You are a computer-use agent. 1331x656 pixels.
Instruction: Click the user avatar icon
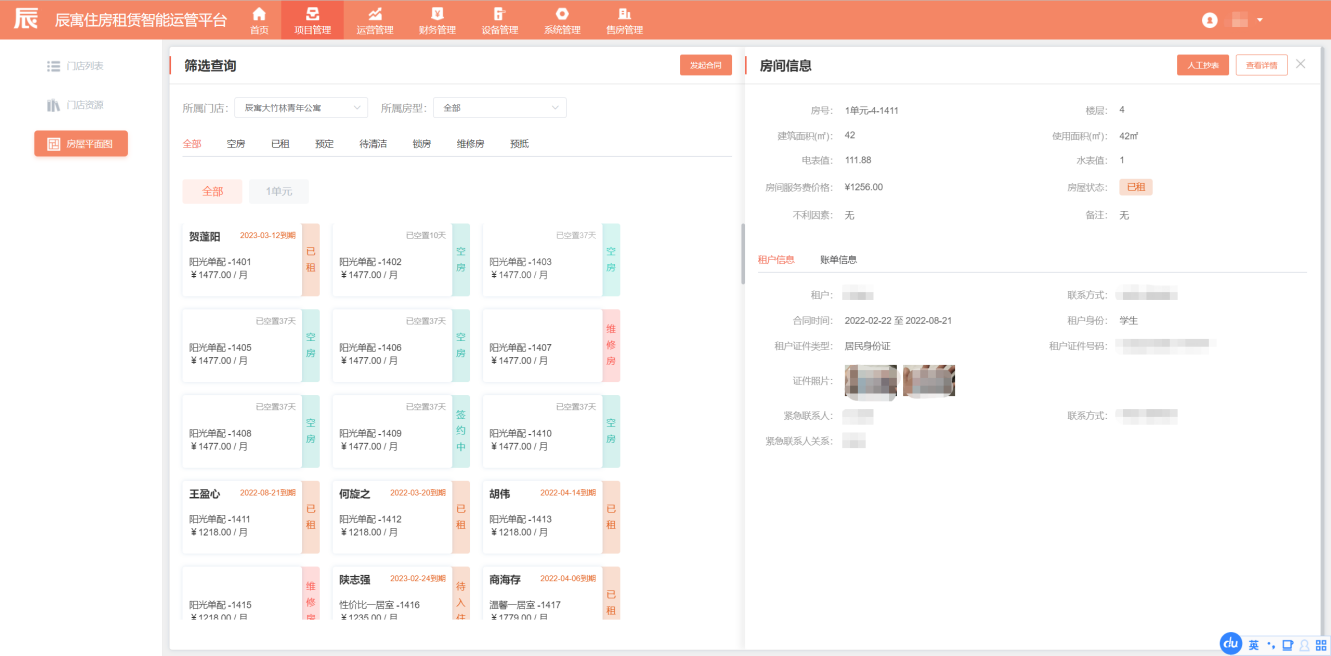[x=1210, y=20]
